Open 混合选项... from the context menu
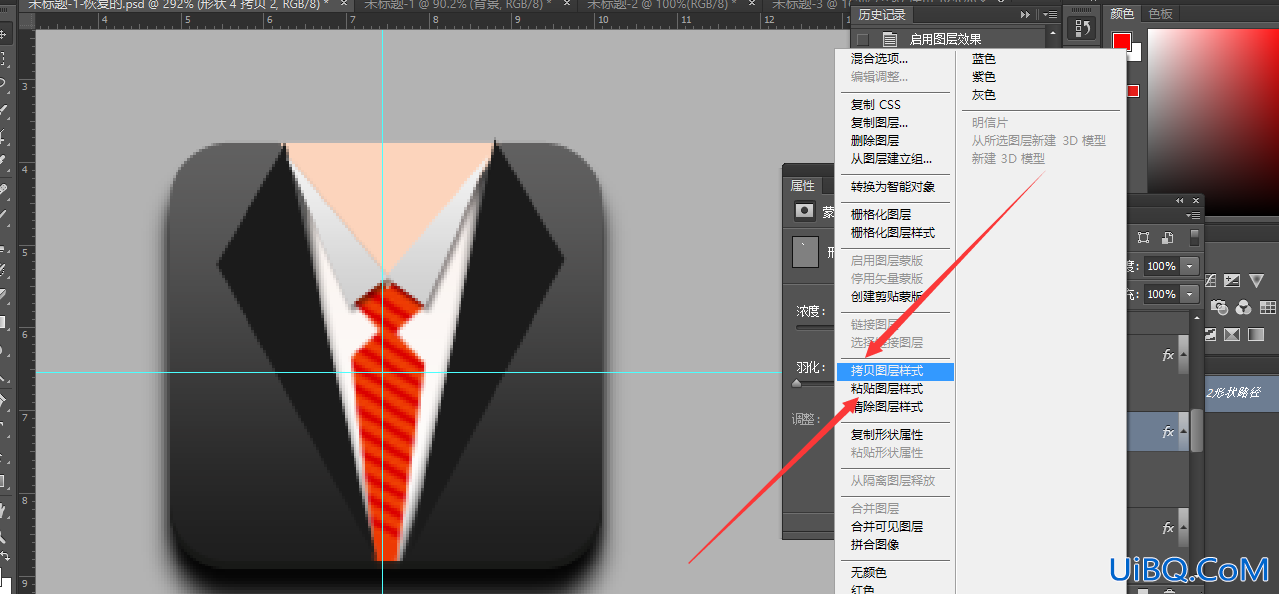This screenshot has height=594, width=1279. click(880, 59)
